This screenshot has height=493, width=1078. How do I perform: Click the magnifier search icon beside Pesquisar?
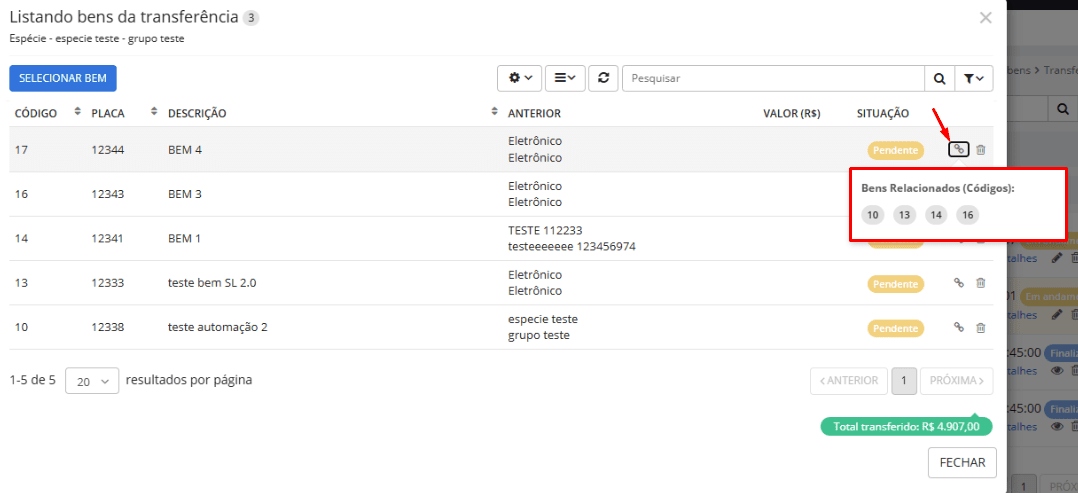(x=939, y=78)
